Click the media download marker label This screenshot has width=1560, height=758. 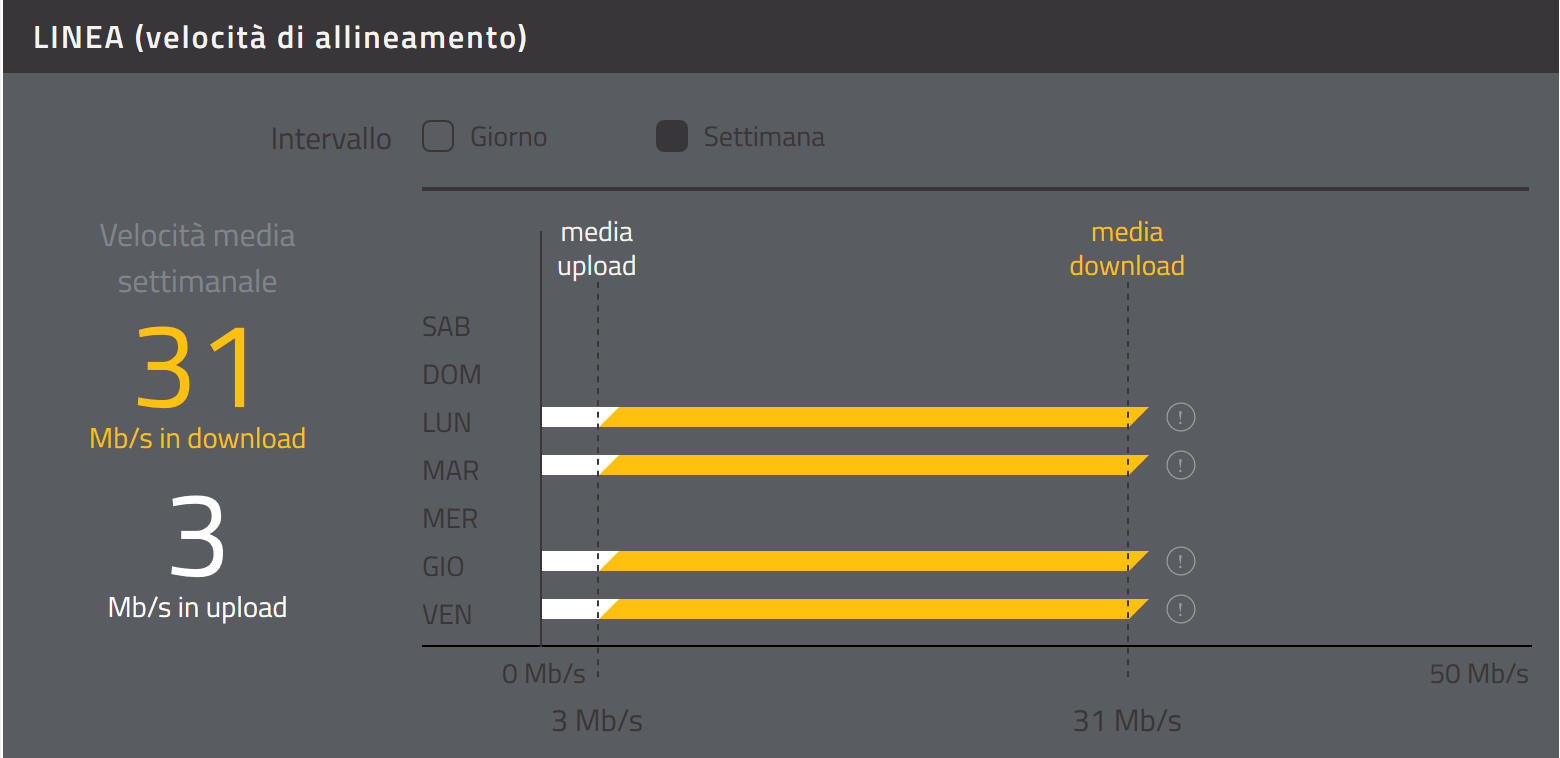[1127, 249]
